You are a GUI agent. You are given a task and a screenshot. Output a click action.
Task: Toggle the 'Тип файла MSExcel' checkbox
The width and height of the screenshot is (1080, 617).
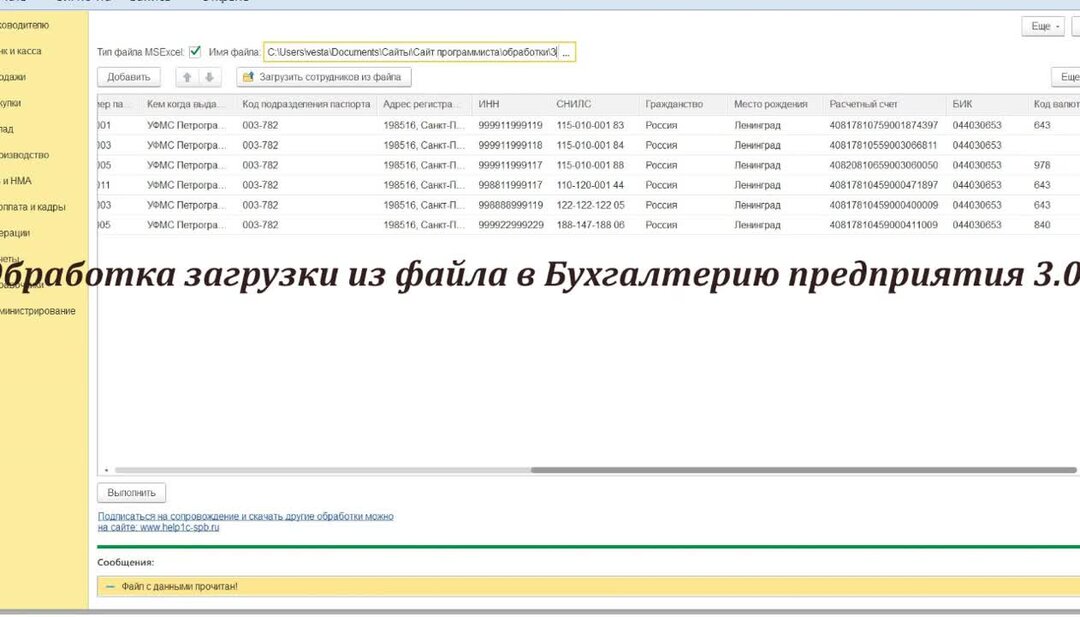(195, 52)
